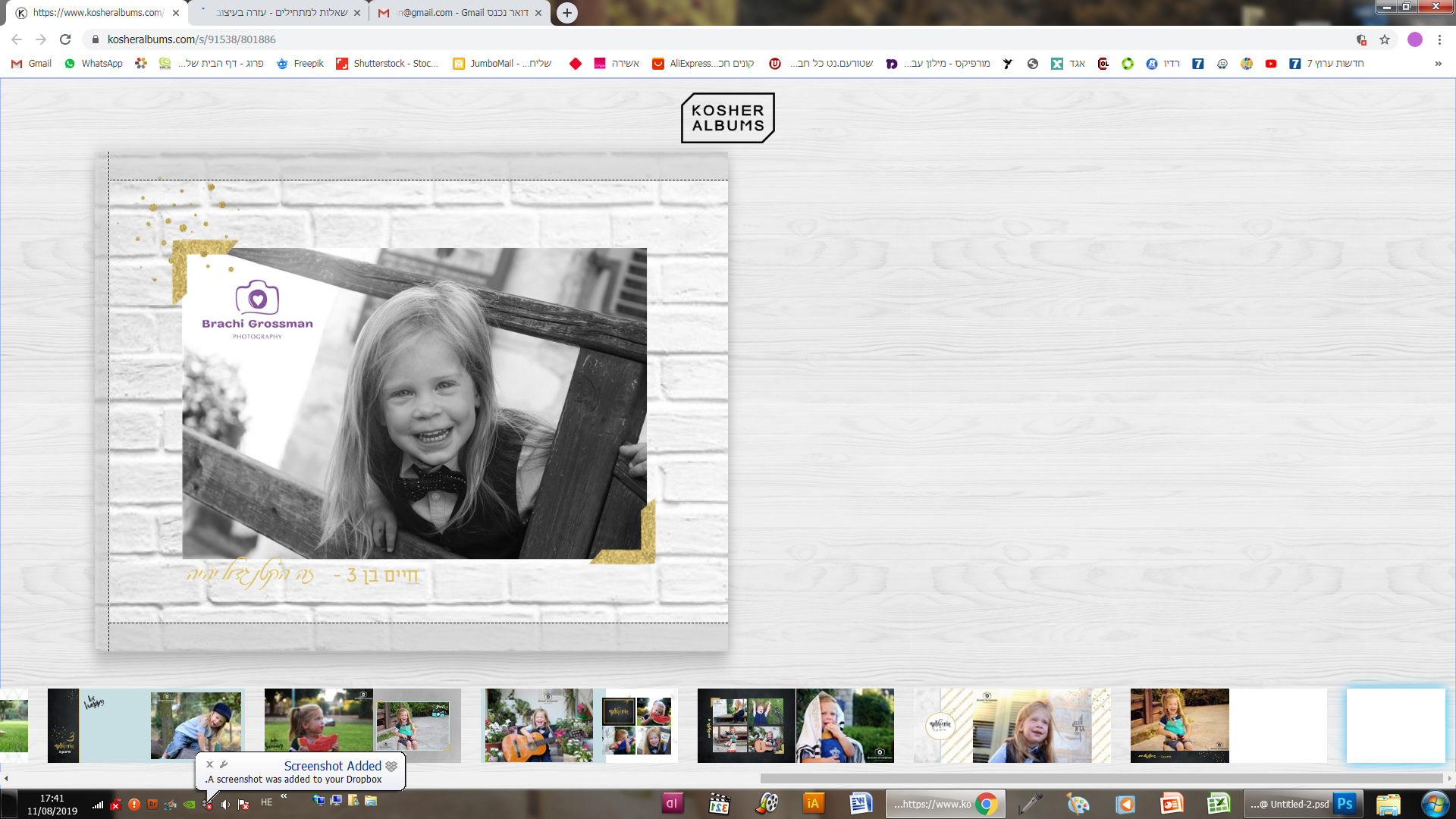Bookmark this page with the star icon

pyautogui.click(x=1385, y=39)
